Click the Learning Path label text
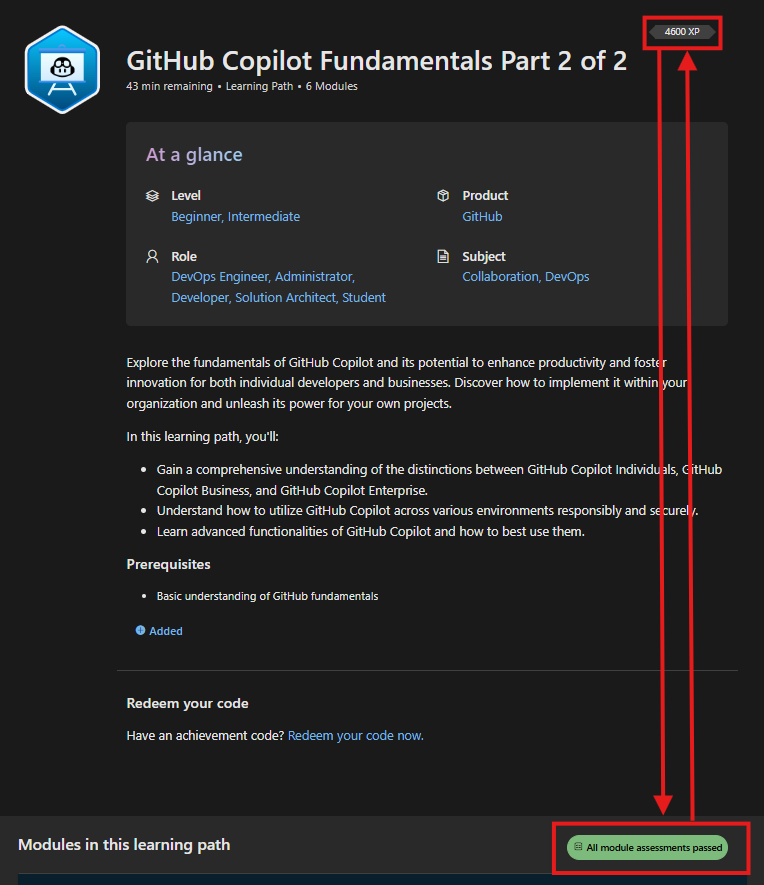This screenshot has width=764, height=885. [x=260, y=86]
